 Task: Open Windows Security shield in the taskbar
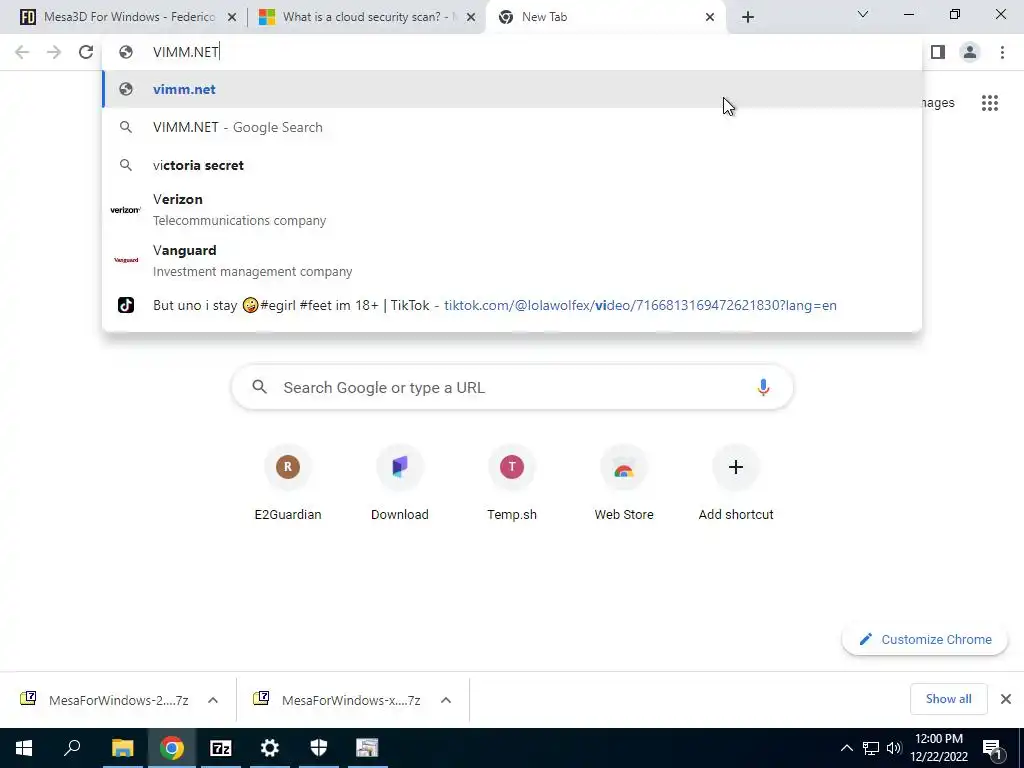click(319, 748)
